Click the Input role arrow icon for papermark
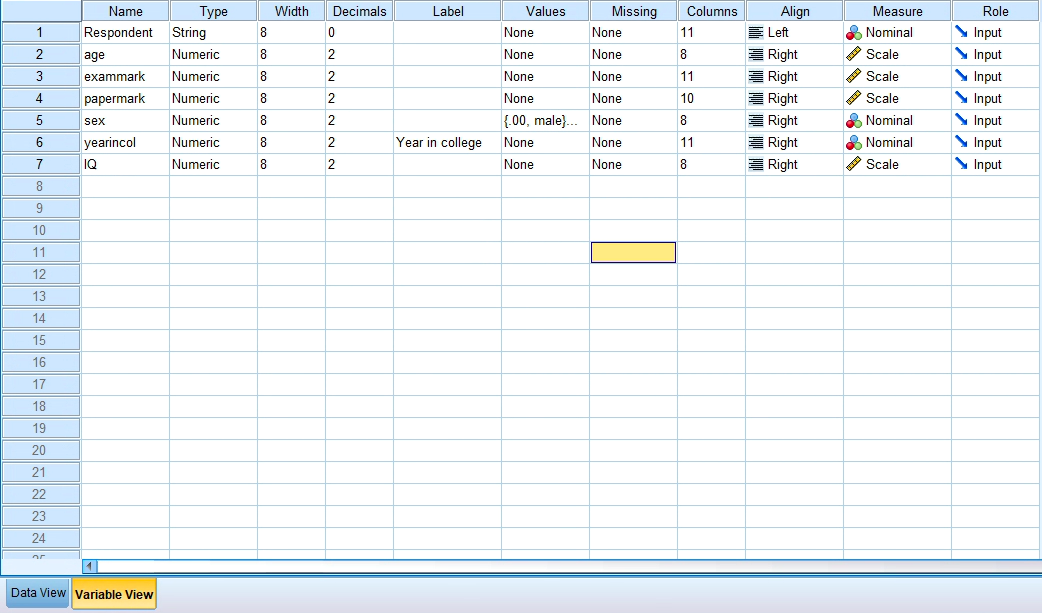1042x613 pixels. pos(961,97)
